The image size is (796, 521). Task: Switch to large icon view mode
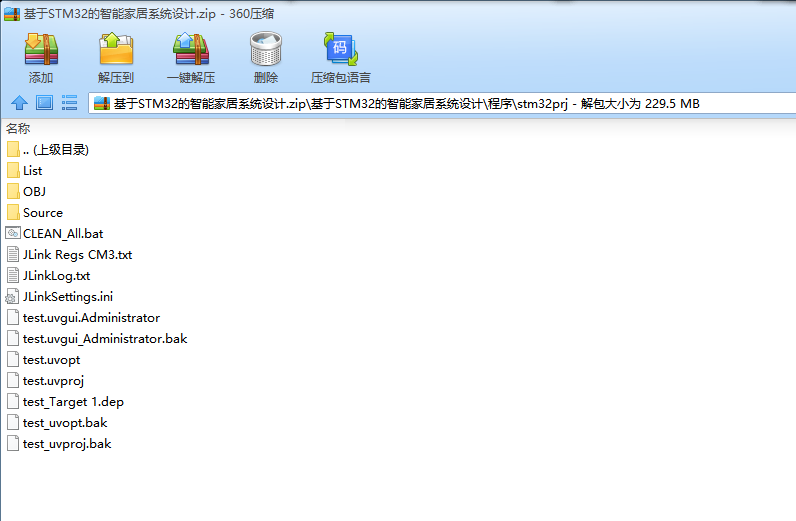pyautogui.click(x=44, y=103)
